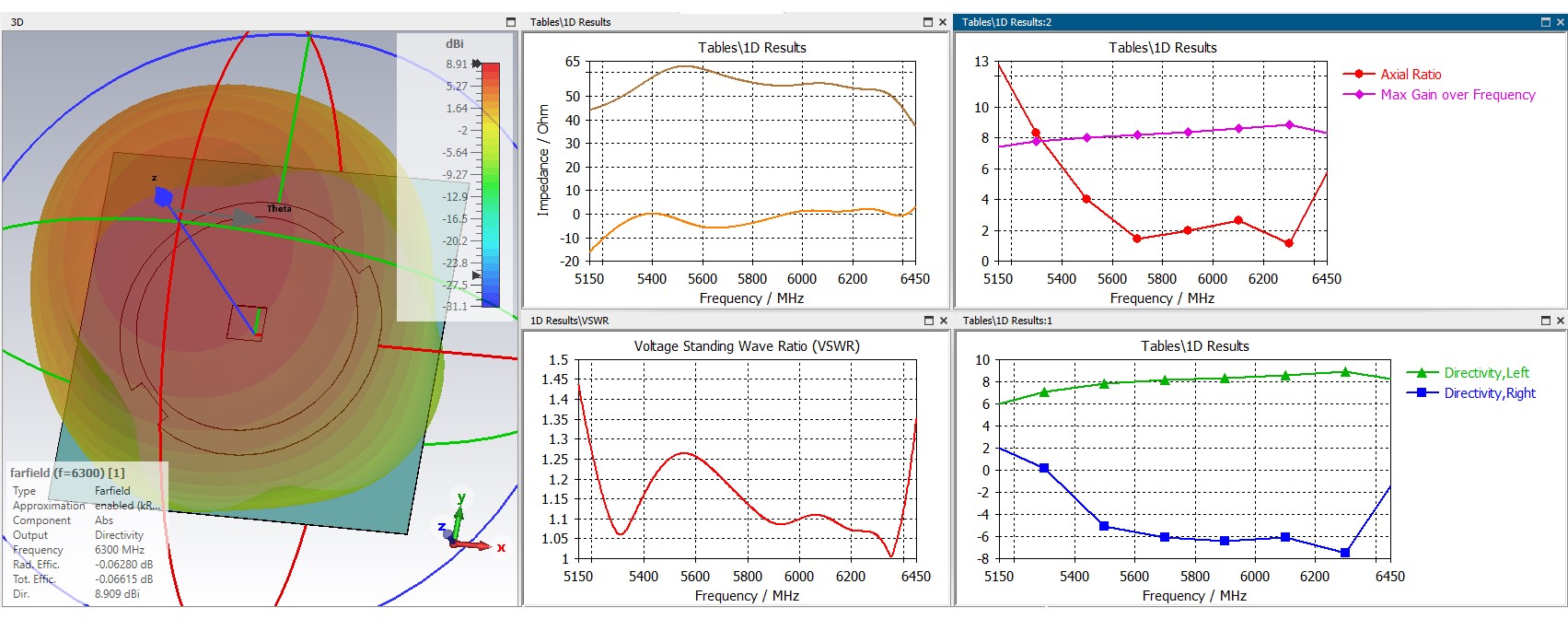This screenshot has width=1568, height=619.
Task: Select the Max Gain over Frequency legend
Action: tap(1439, 95)
